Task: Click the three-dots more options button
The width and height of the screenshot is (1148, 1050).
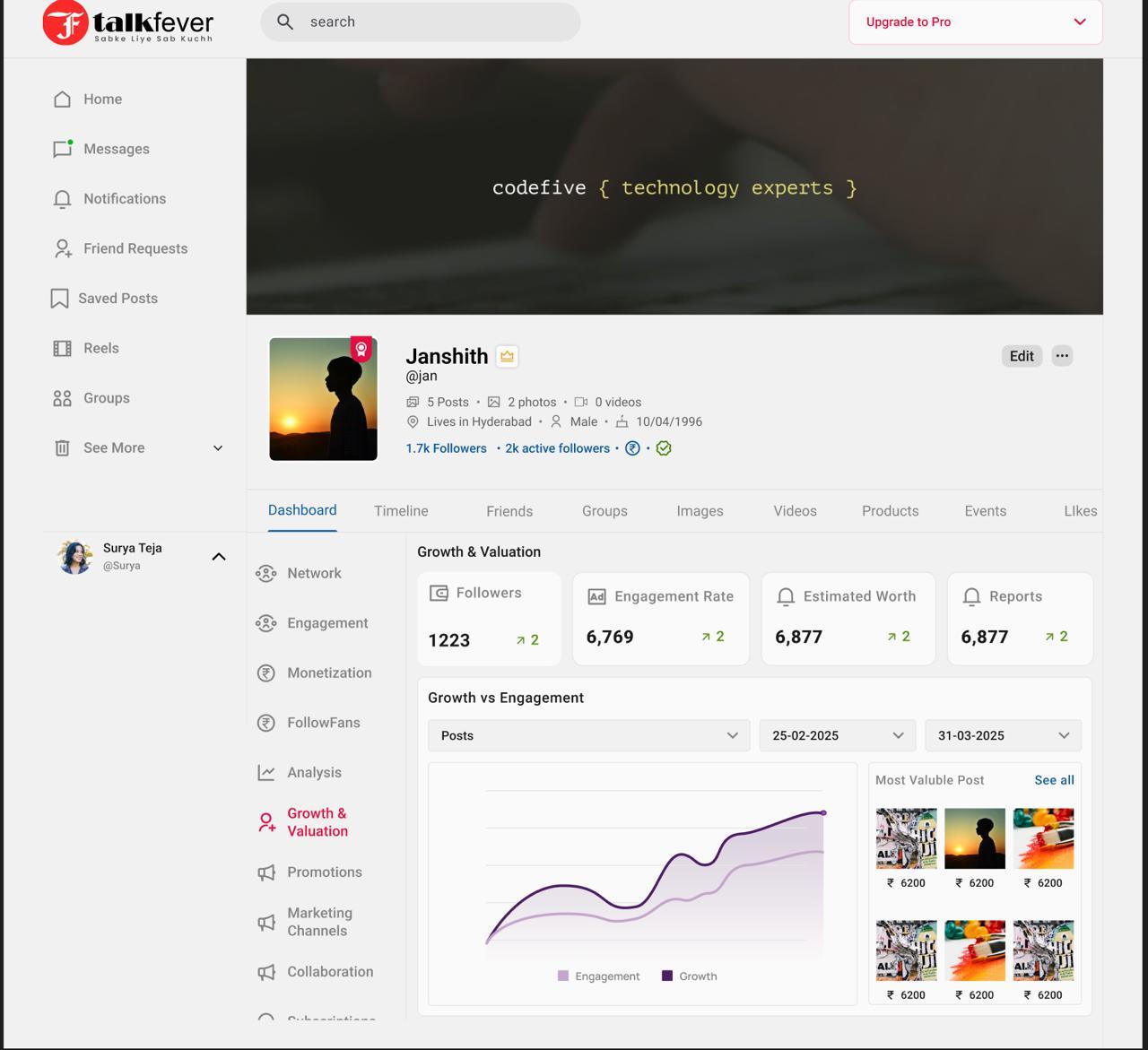Action: (1062, 356)
